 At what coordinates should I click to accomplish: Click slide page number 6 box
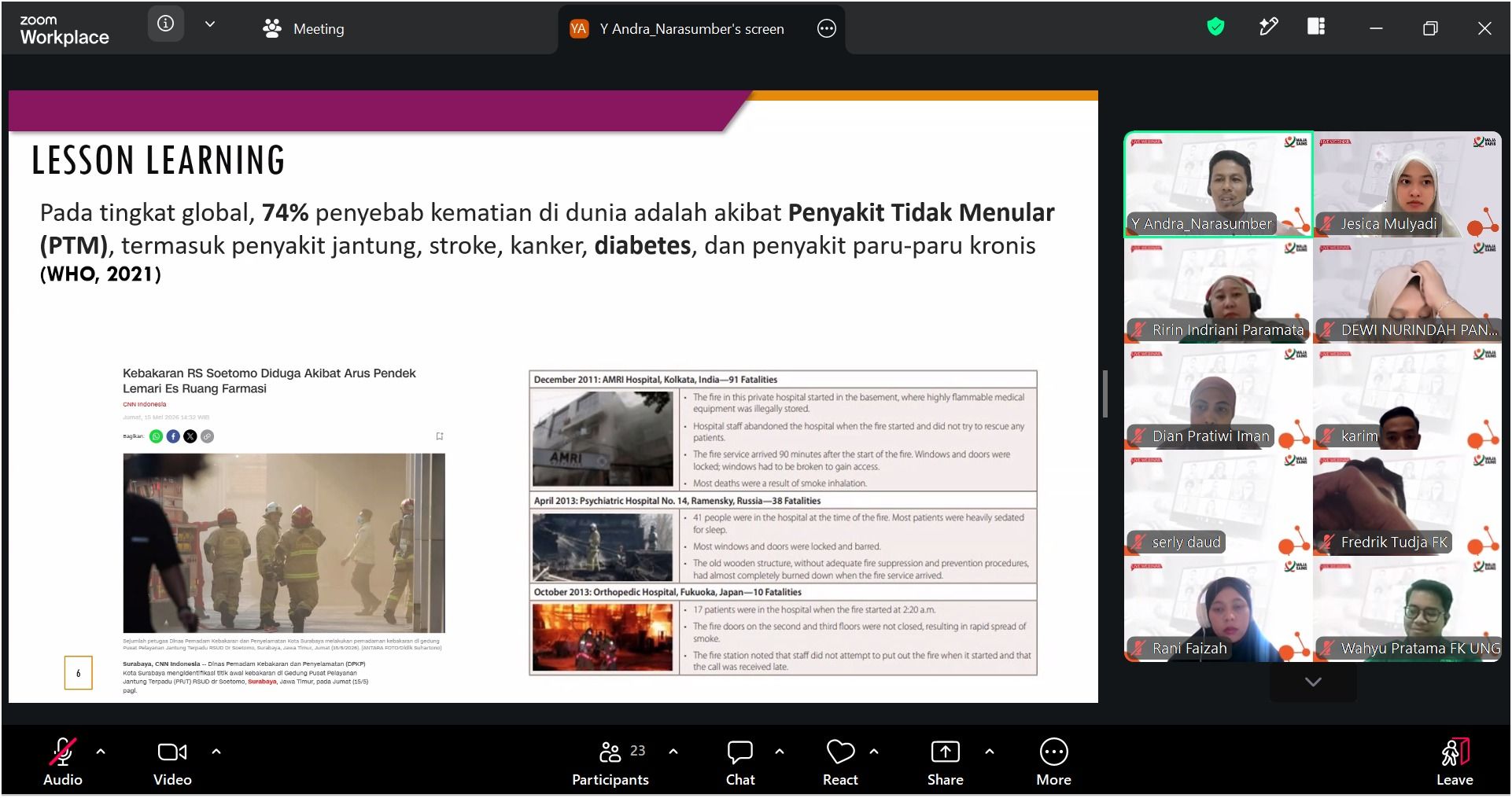pyautogui.click(x=78, y=673)
